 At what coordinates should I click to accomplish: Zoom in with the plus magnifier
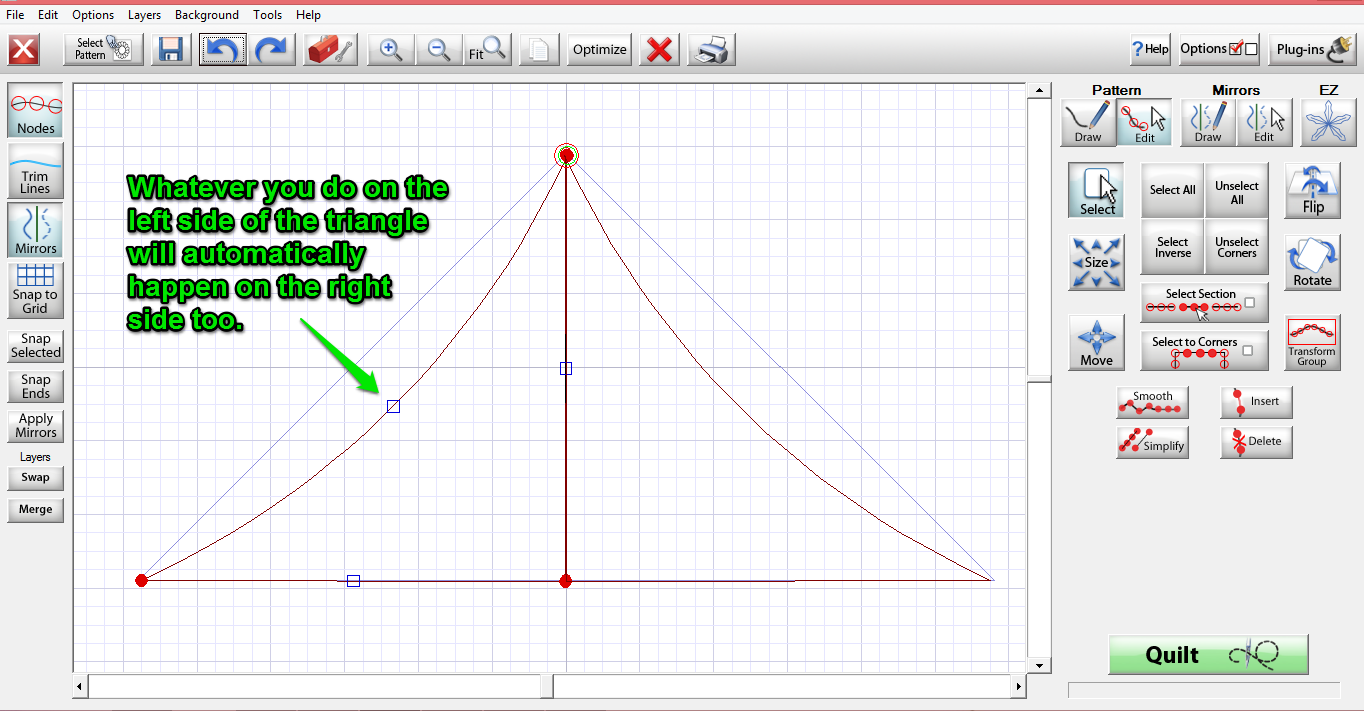click(x=390, y=49)
